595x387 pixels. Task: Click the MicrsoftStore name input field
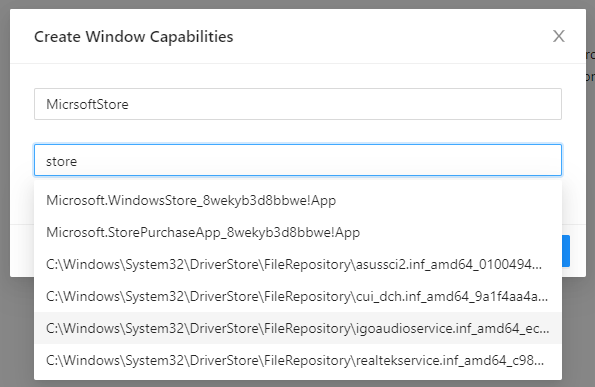[x=298, y=104]
